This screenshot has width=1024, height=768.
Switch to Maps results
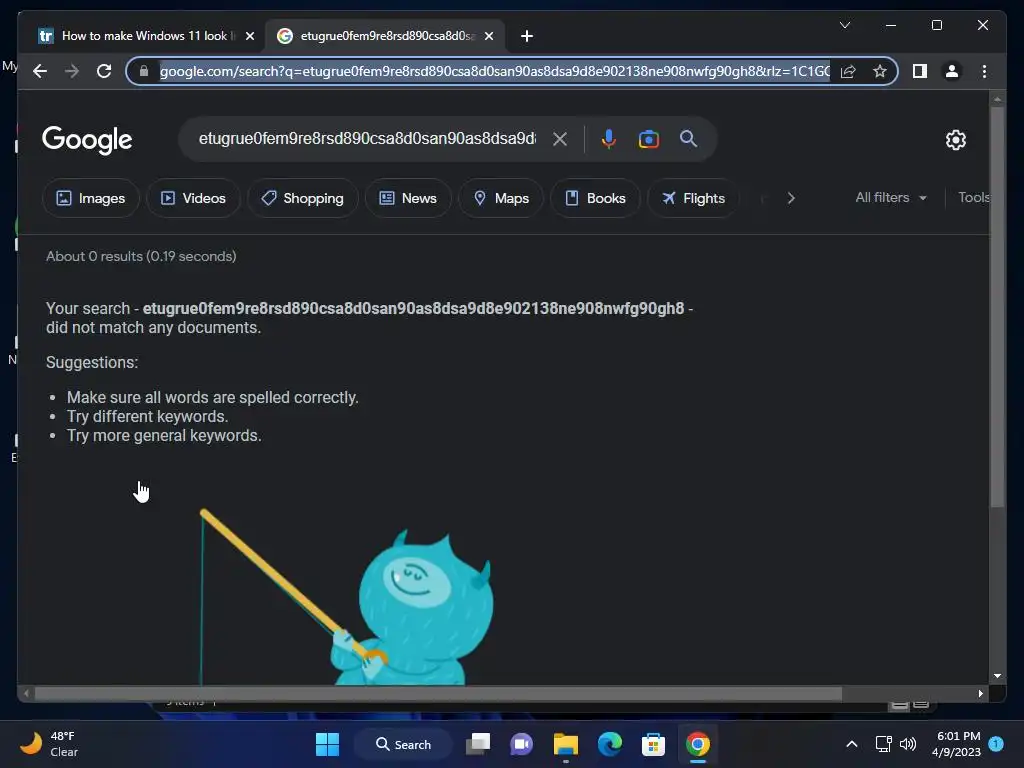point(501,198)
